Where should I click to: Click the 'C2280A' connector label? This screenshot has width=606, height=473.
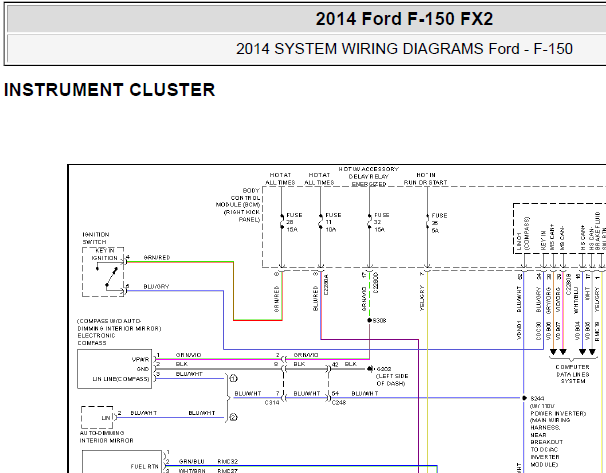(326, 285)
